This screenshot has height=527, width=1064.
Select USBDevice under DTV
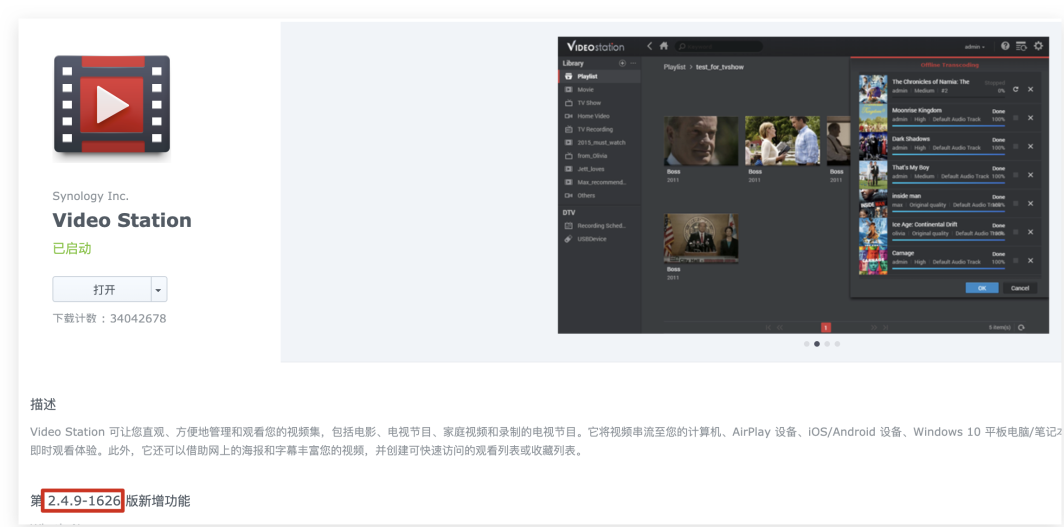599,239
